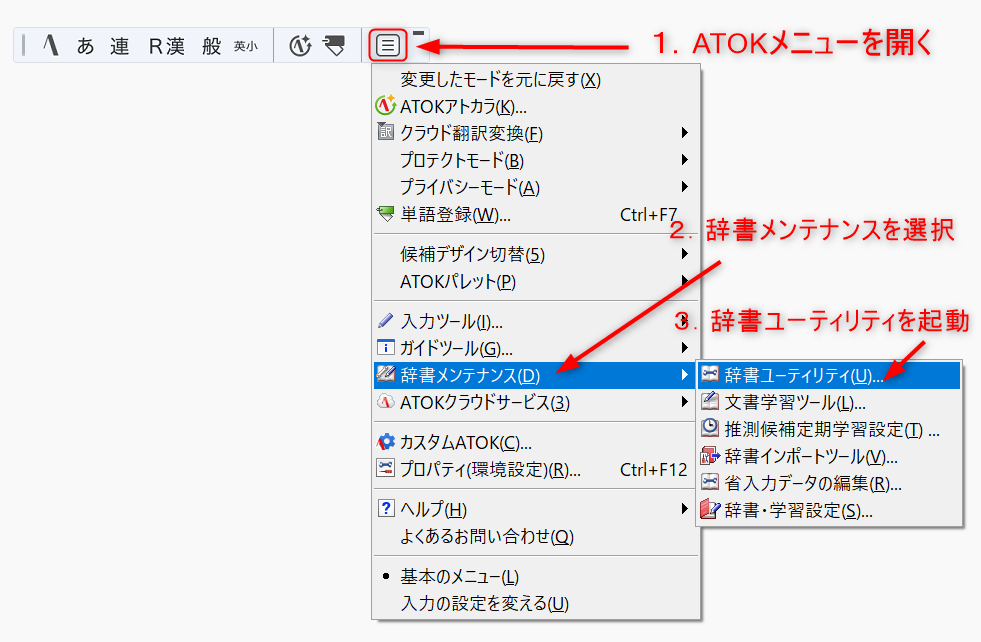The height and width of the screenshot is (642, 981).
Task: Grab the language bar drag handle
Action: [23, 46]
